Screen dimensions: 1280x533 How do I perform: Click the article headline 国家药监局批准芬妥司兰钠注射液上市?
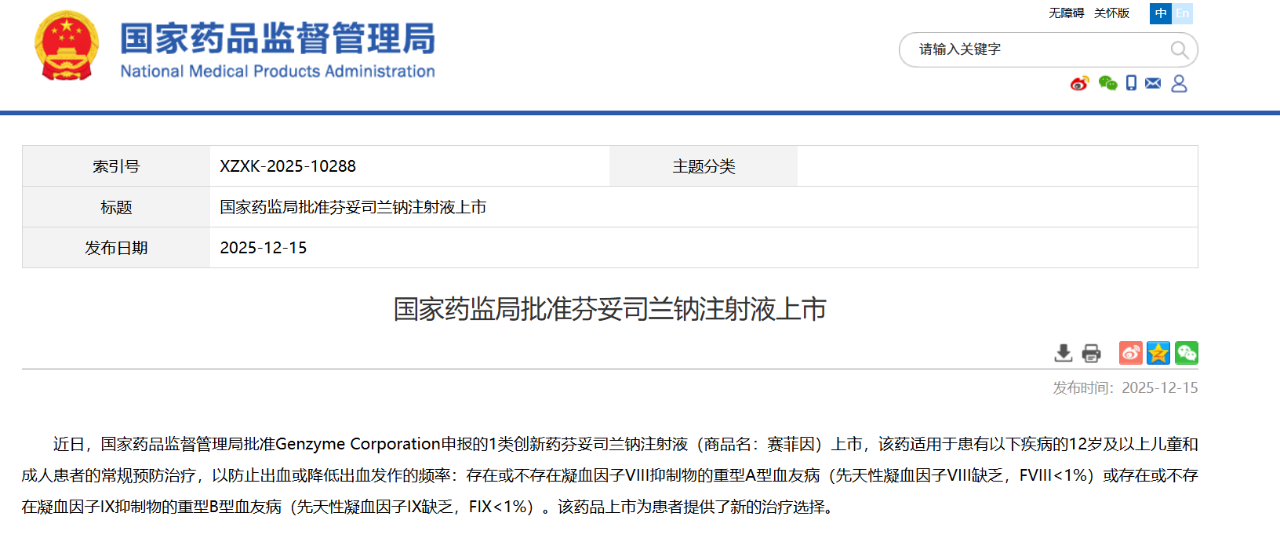(x=610, y=309)
